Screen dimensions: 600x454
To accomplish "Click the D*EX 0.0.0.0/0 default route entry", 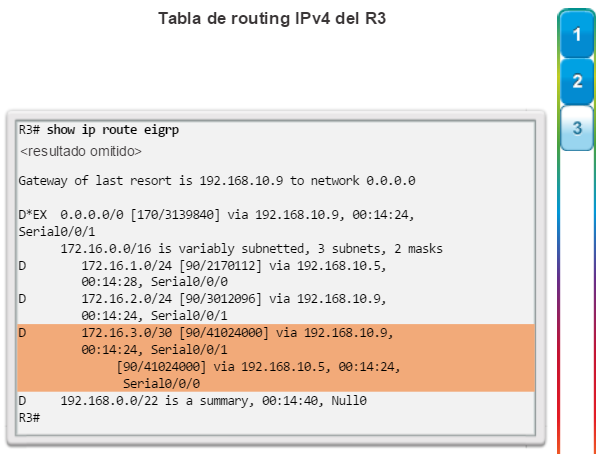I will [x=217, y=215].
